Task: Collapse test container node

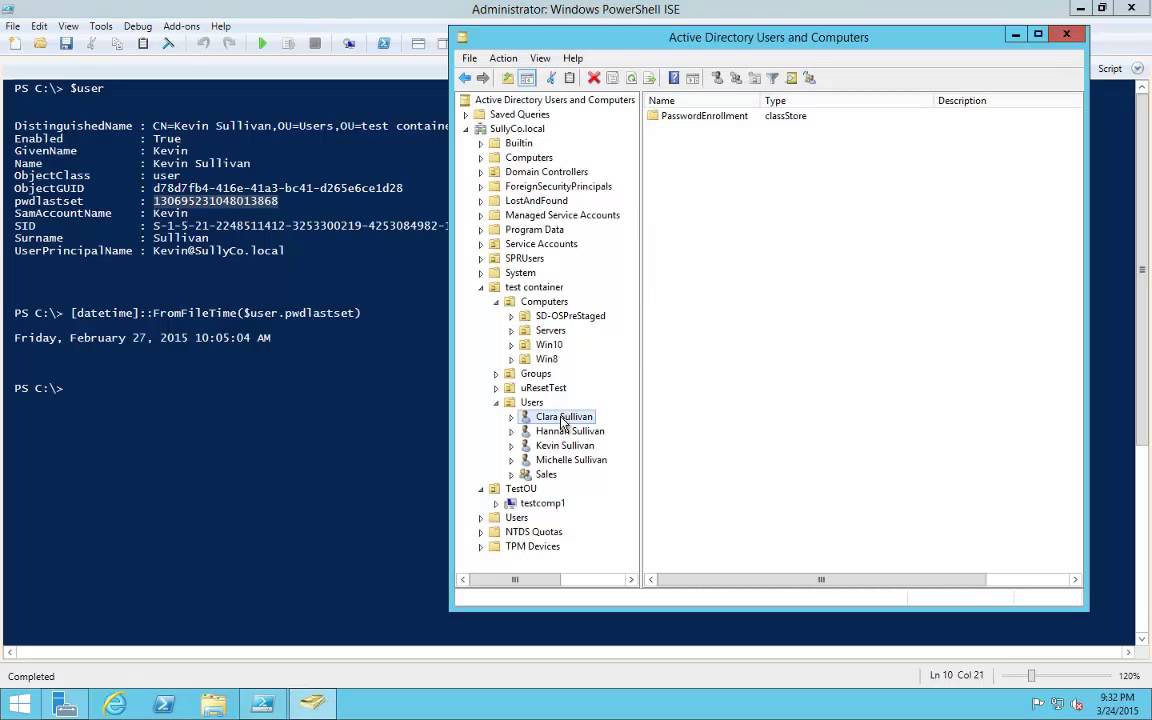Action: click(x=481, y=287)
